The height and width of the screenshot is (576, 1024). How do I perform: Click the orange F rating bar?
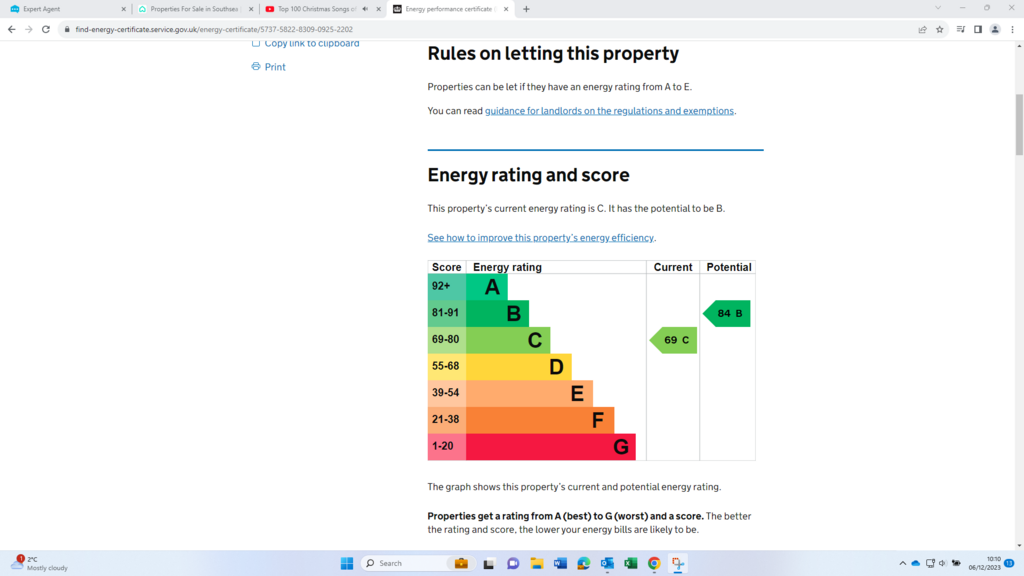tap(540, 420)
